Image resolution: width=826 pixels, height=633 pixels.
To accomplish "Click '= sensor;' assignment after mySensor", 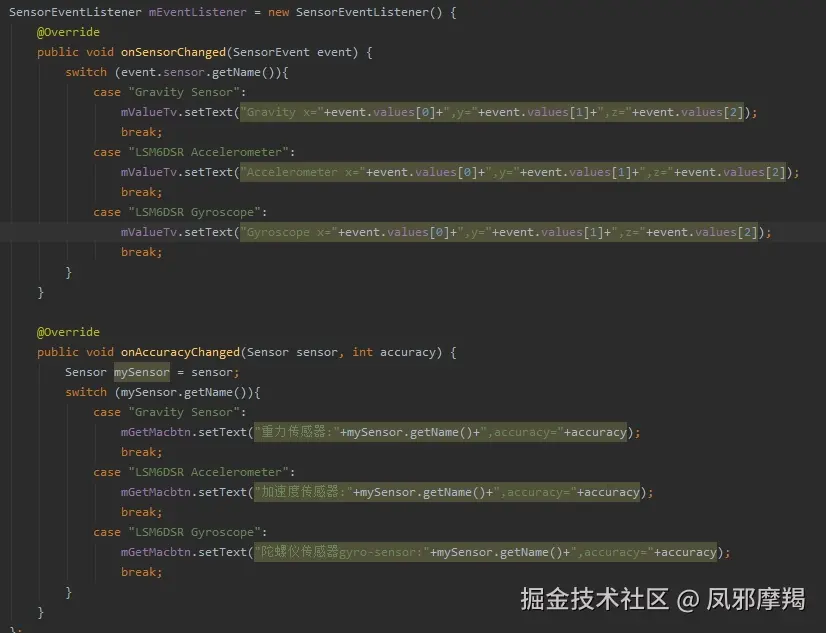I will tap(208, 372).
